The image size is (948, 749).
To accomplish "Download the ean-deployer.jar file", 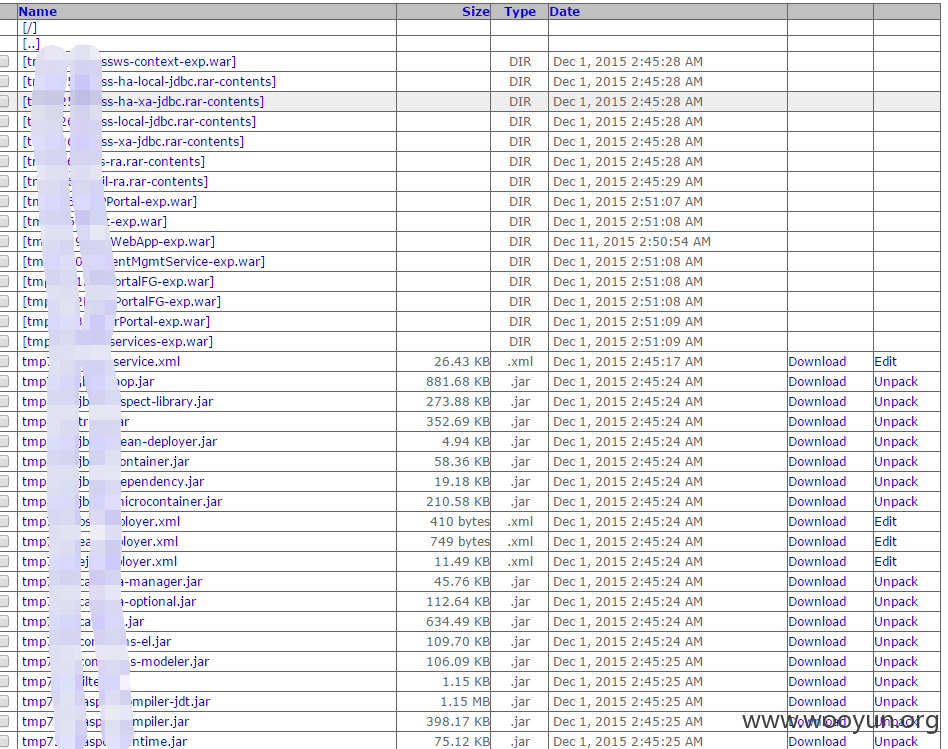I will click(817, 441).
